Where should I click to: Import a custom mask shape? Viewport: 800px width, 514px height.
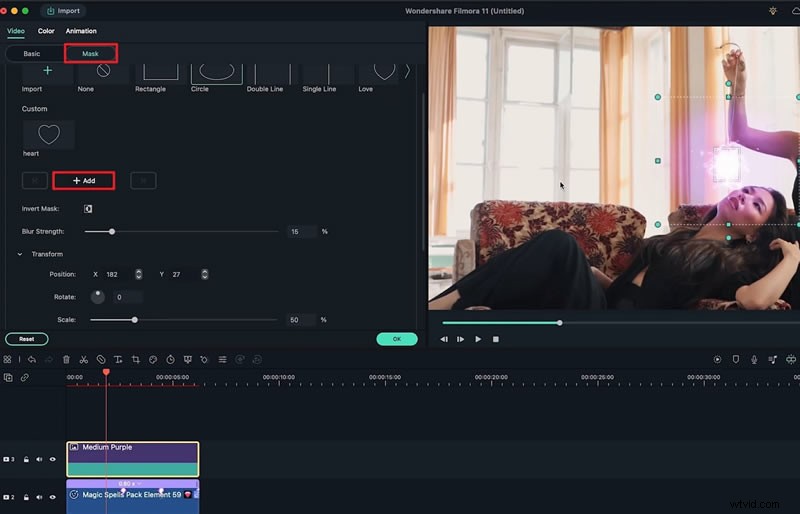pos(47,73)
